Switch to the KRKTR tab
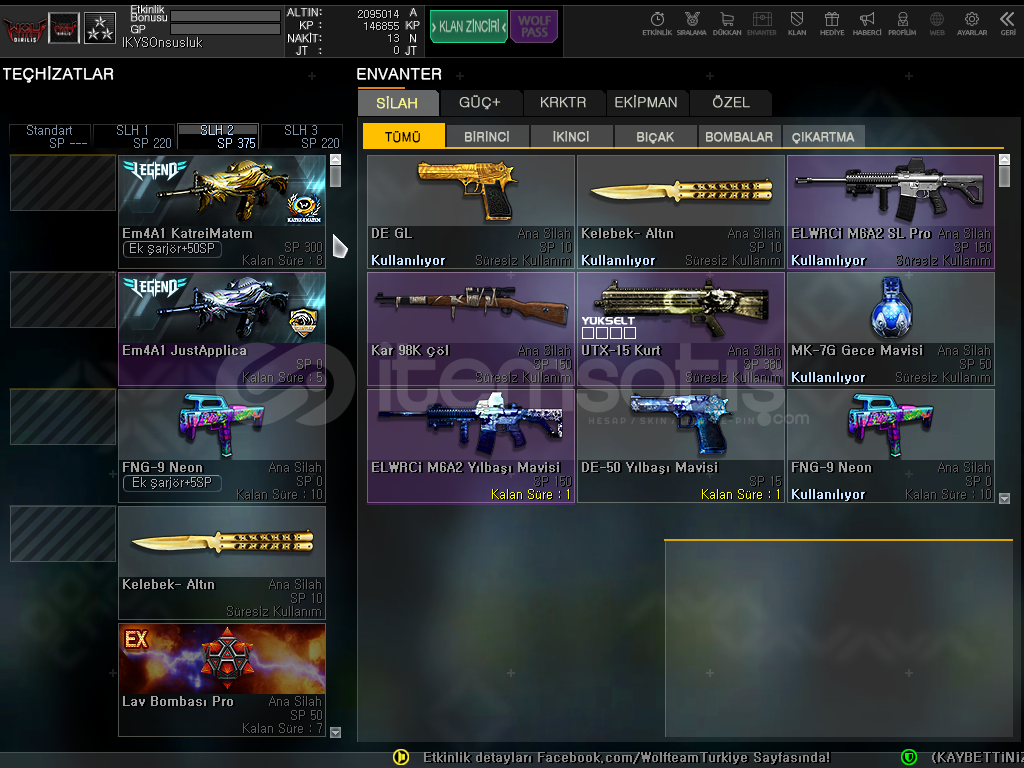 pyautogui.click(x=563, y=103)
